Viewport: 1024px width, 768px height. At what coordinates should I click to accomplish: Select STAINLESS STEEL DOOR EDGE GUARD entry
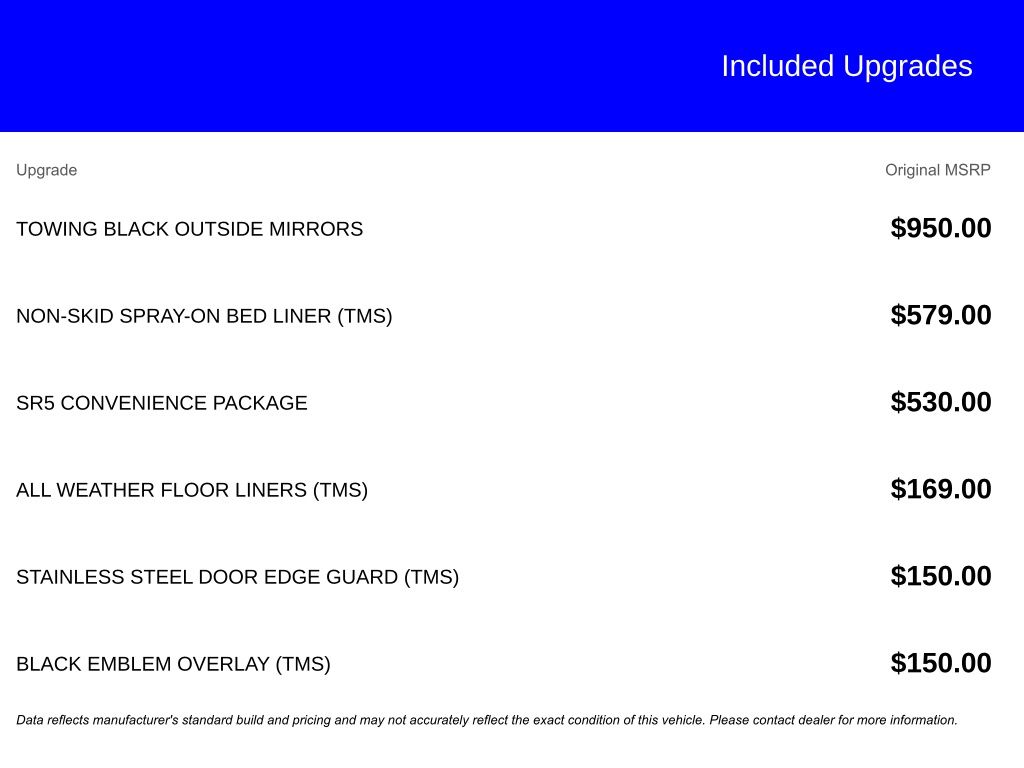pyautogui.click(x=238, y=577)
